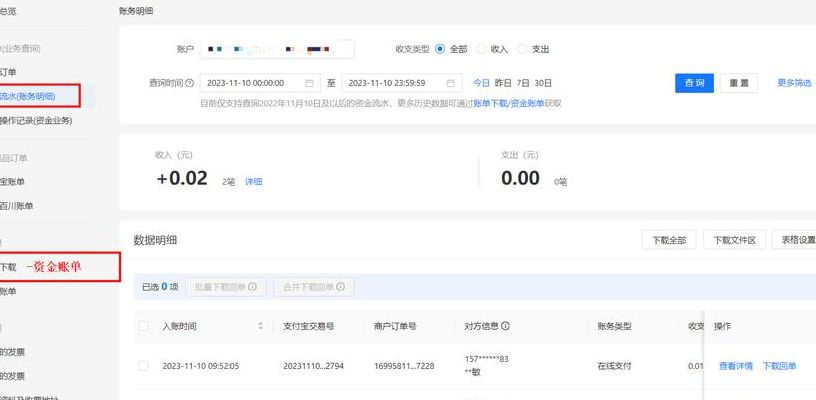Click the 下载全部 button
816x400 pixels.
(x=669, y=240)
